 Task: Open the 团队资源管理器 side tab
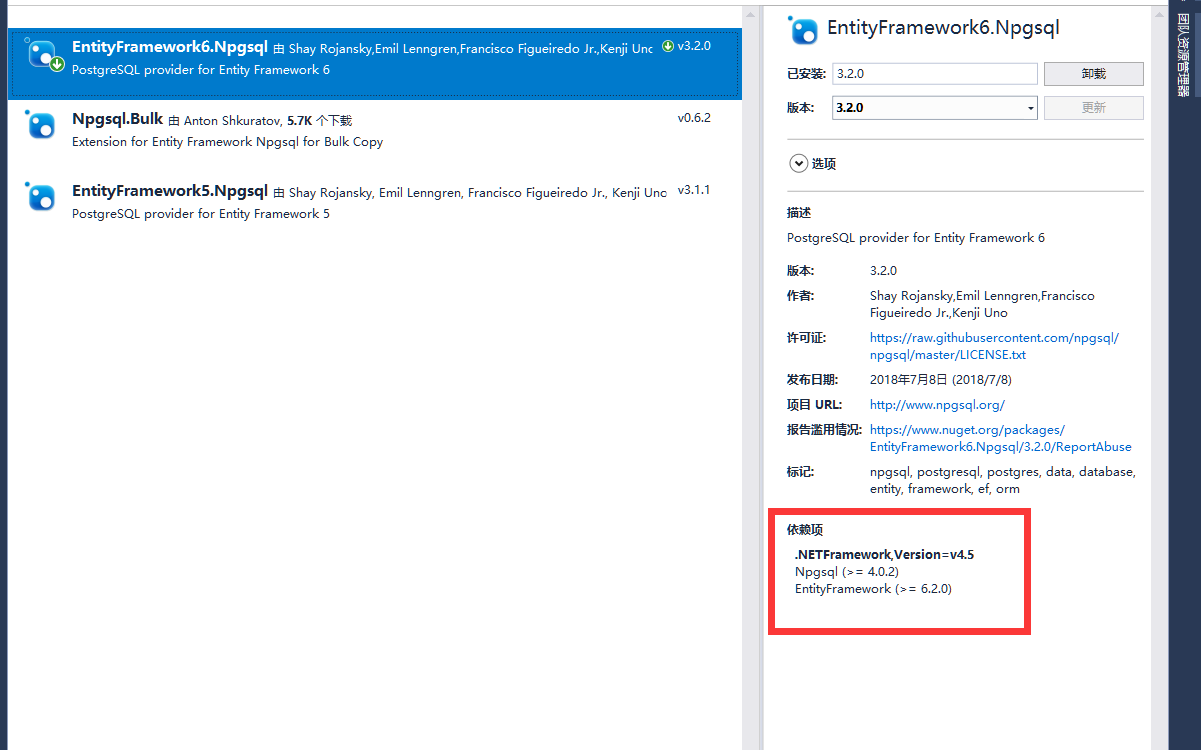1183,57
